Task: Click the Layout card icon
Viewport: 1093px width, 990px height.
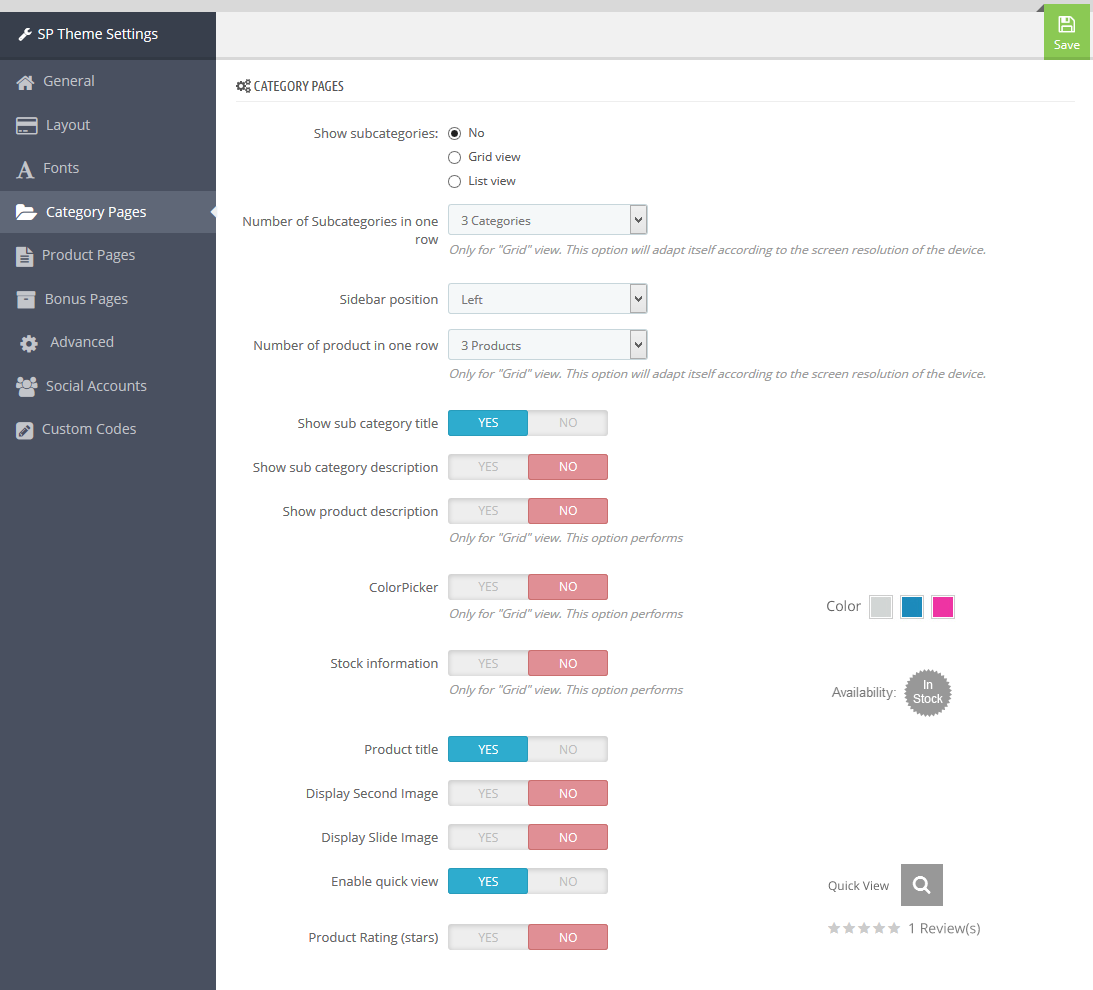Action: click(26, 125)
